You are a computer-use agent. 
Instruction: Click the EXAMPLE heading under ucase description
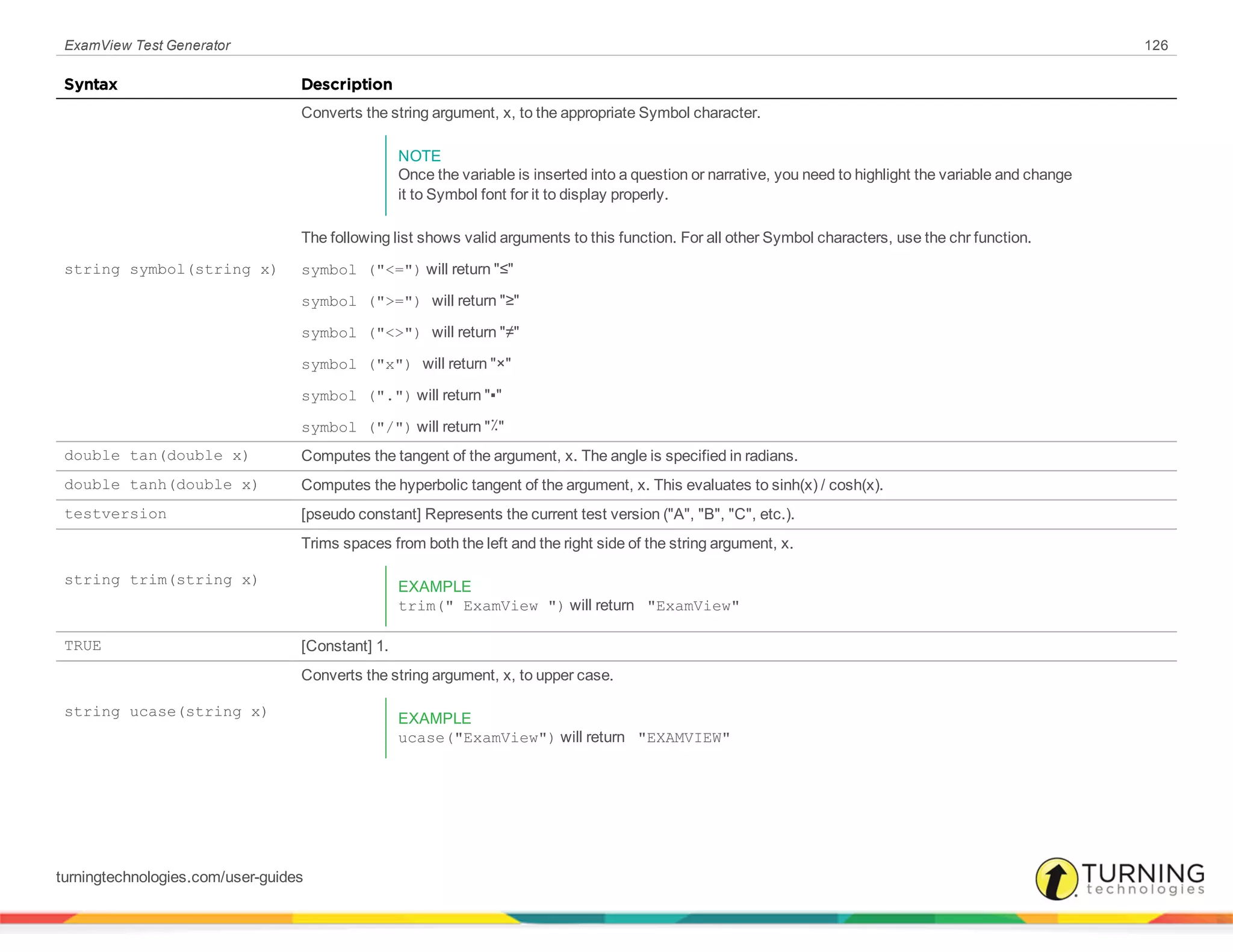pos(434,718)
